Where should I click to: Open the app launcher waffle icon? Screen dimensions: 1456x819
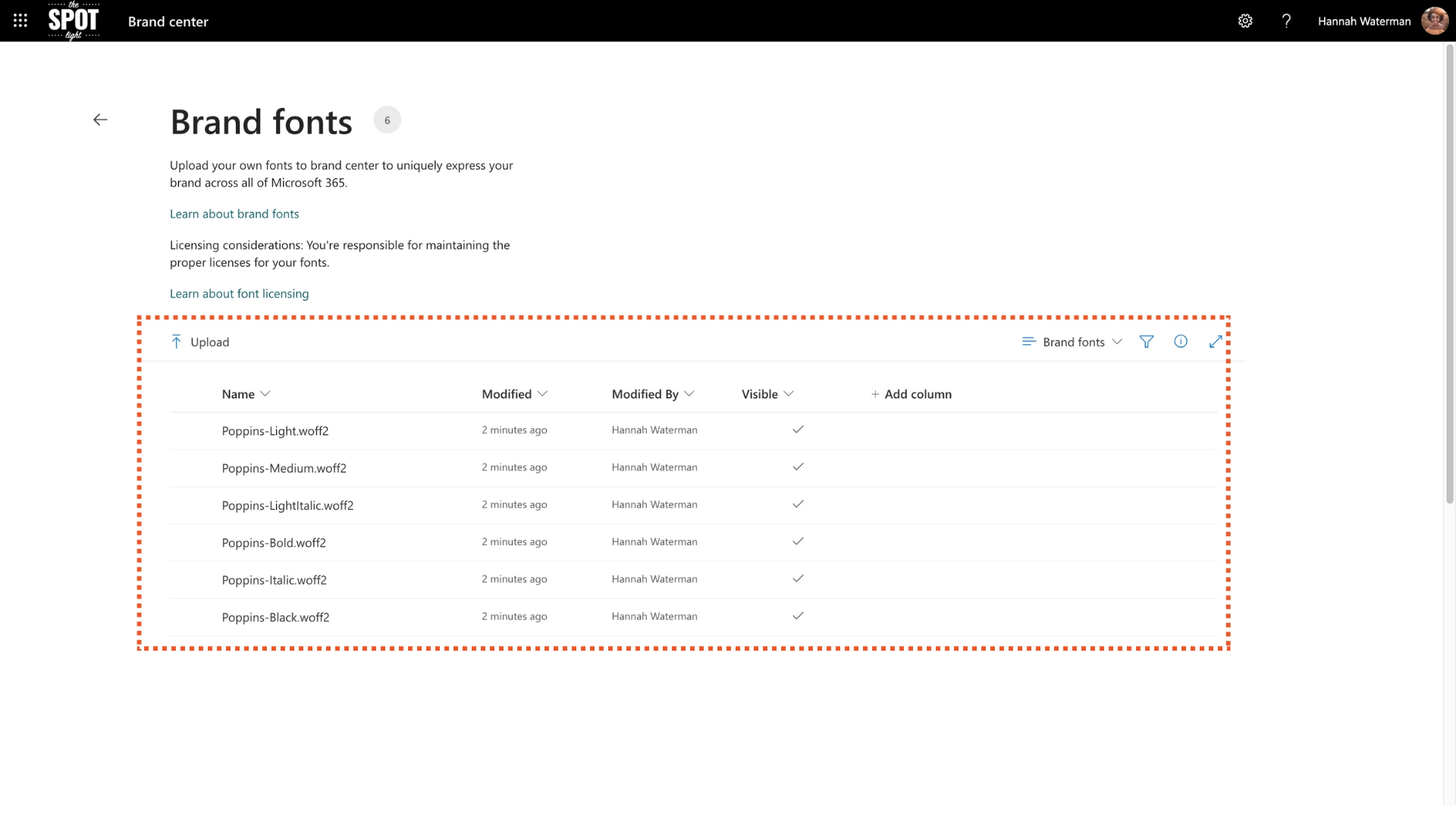click(x=20, y=20)
